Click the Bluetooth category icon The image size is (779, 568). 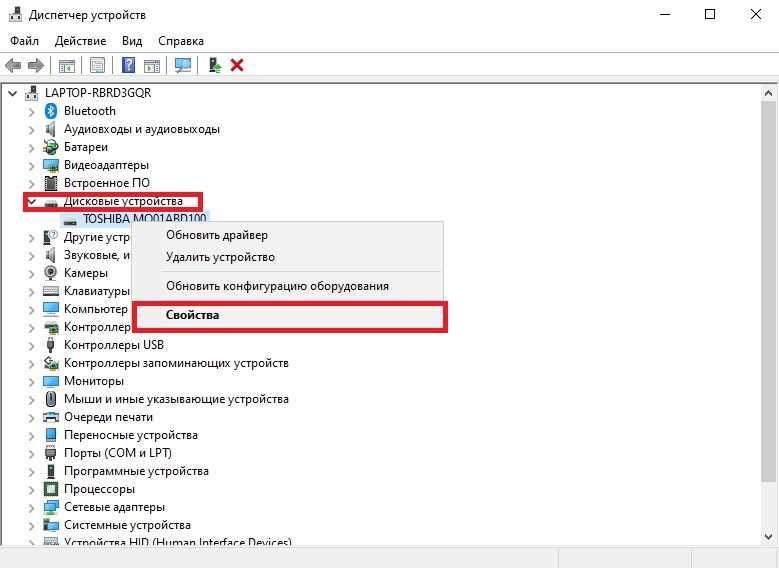(51, 111)
